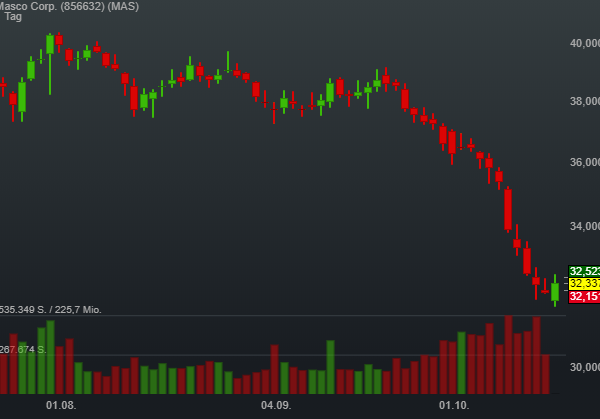
Task: Click the 30,000 price axis label
Action: point(585,367)
